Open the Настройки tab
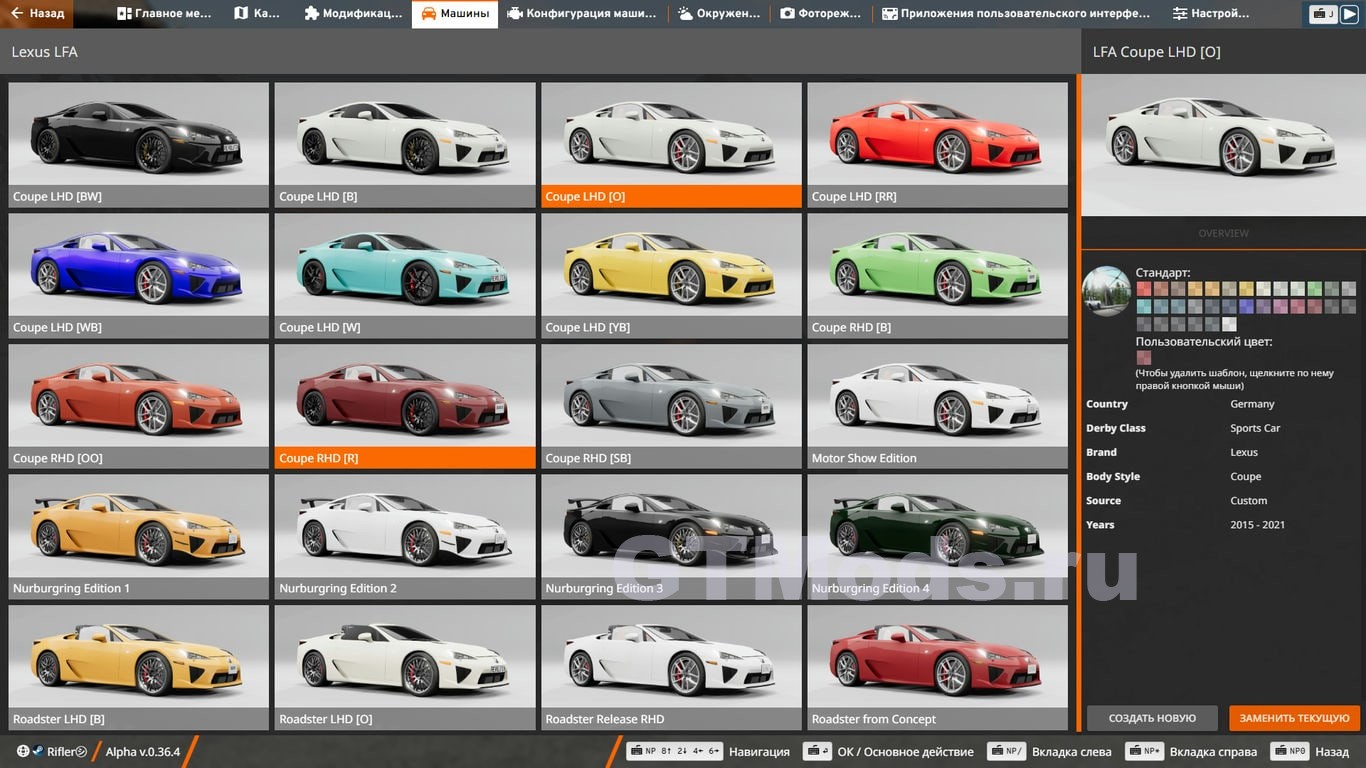 point(1211,14)
